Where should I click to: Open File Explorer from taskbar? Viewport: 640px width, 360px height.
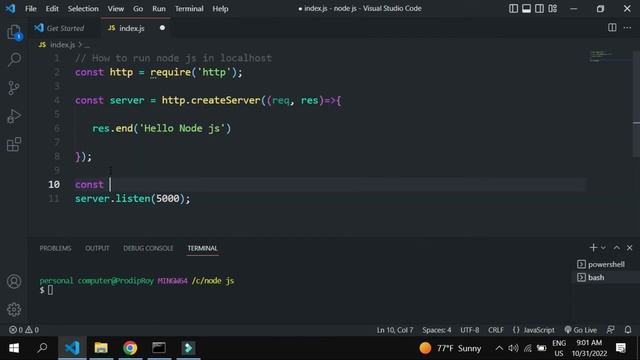[101, 348]
